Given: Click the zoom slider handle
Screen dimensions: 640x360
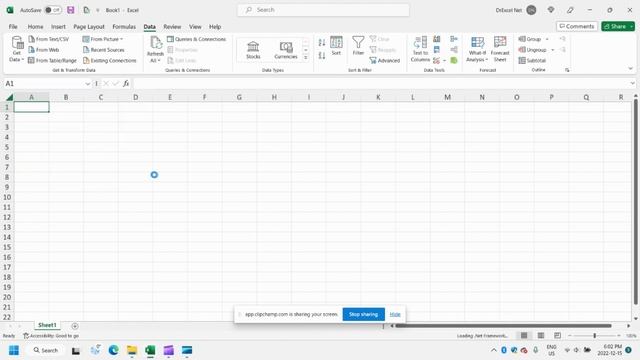Looking at the screenshot, I should (595, 336).
